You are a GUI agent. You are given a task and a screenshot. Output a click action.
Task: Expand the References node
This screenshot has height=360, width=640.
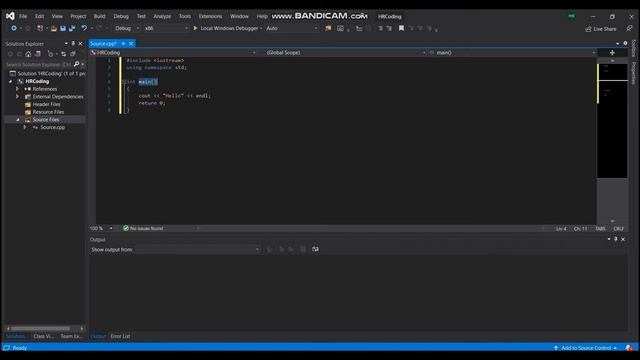point(17,89)
